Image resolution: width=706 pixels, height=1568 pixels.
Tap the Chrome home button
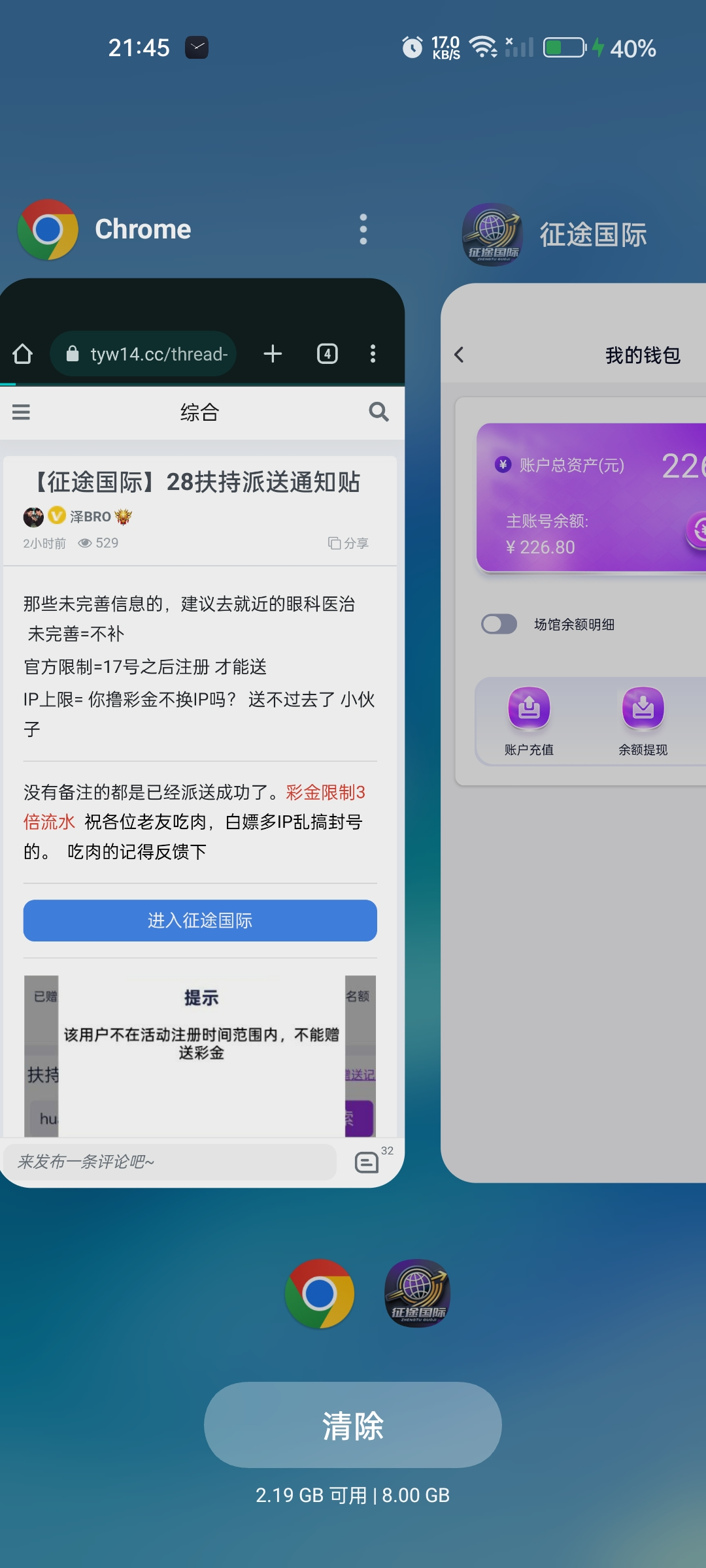[23, 354]
